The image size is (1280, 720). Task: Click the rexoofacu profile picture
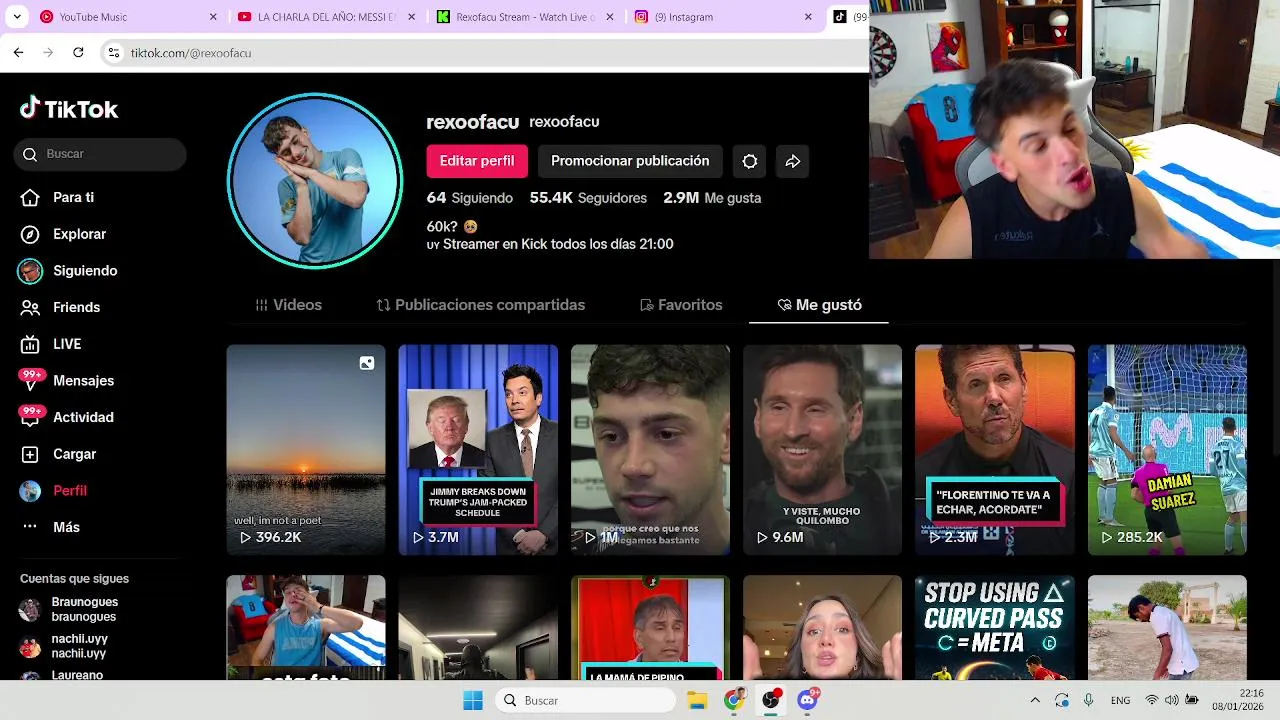pyautogui.click(x=315, y=181)
